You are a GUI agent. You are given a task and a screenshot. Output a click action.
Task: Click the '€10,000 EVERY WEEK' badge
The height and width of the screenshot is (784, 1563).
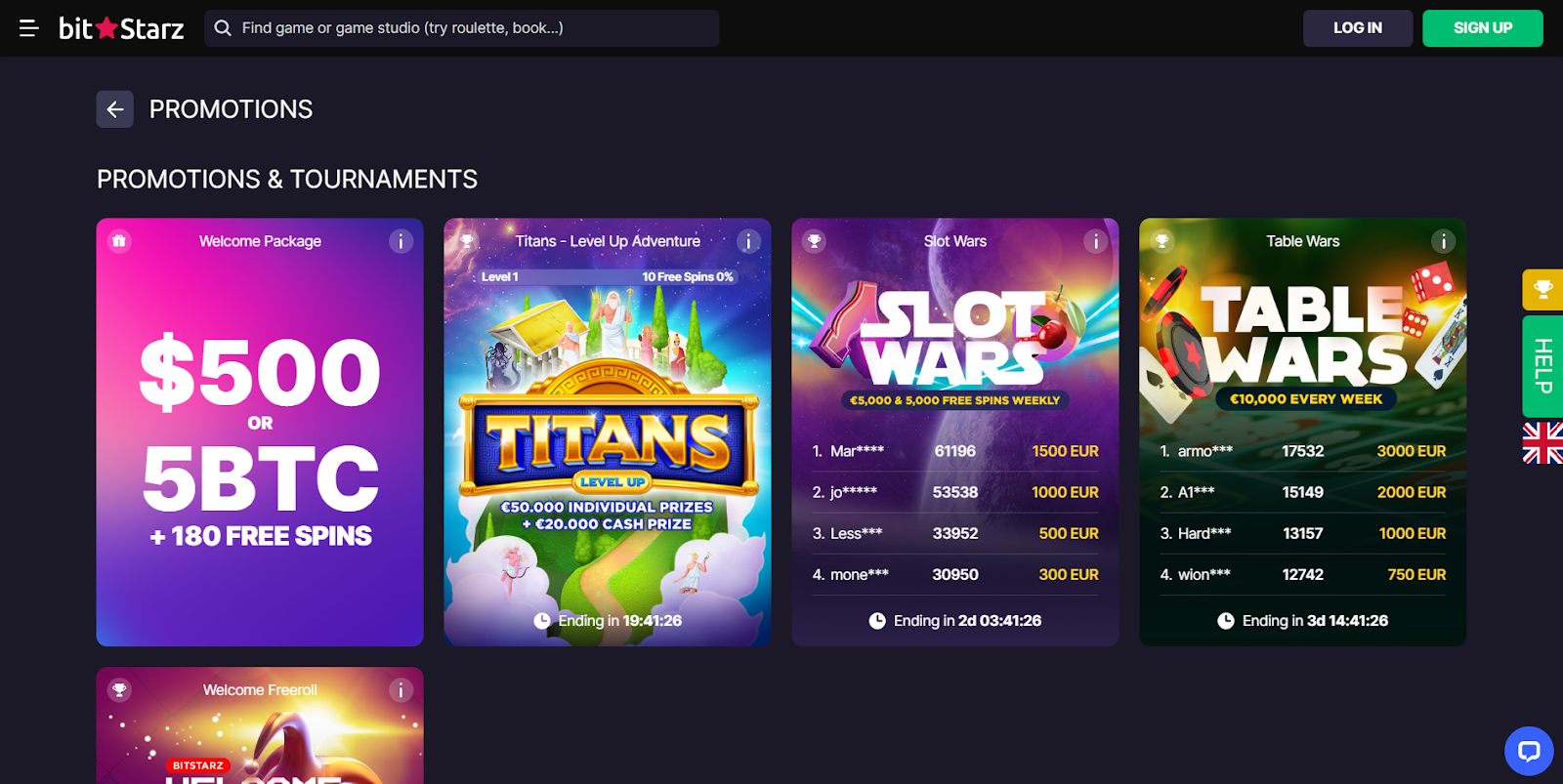click(1306, 398)
